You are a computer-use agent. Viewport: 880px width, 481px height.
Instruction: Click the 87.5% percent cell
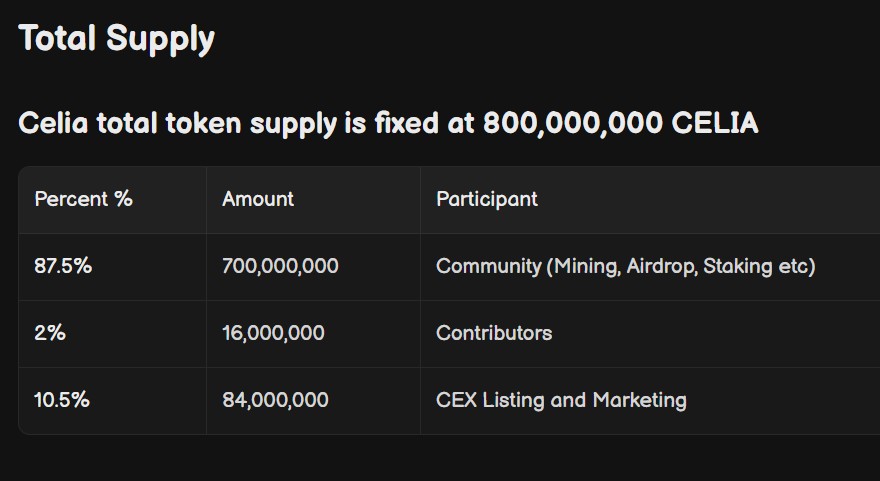63,266
